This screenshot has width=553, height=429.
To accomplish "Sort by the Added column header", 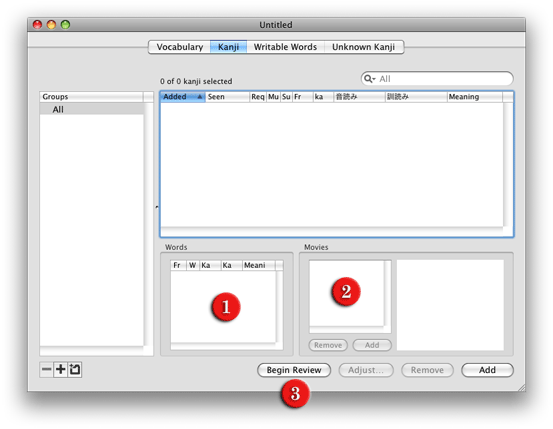I will [x=183, y=97].
